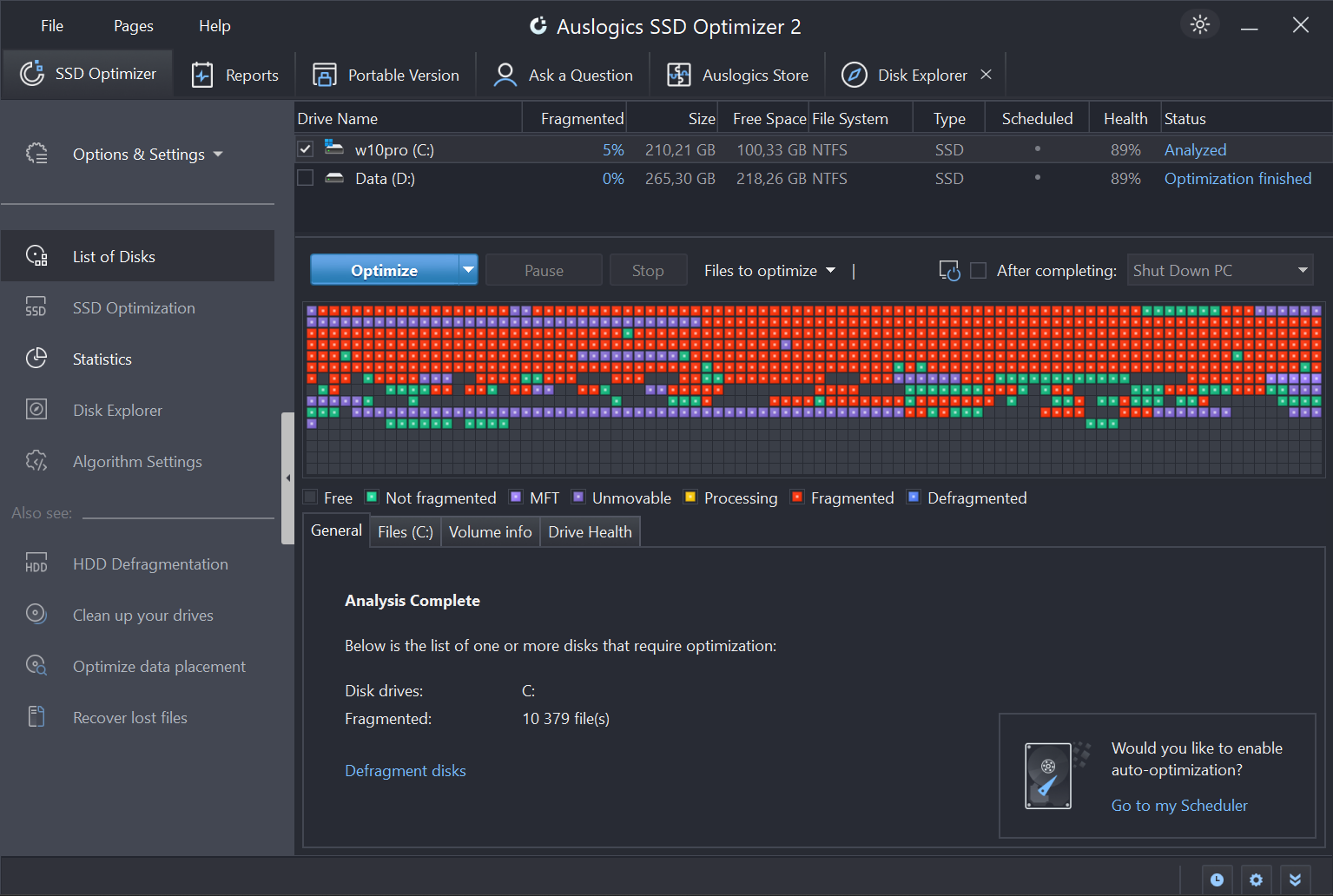Click the List of Disks icon
The image size is (1333, 896).
coord(36,256)
